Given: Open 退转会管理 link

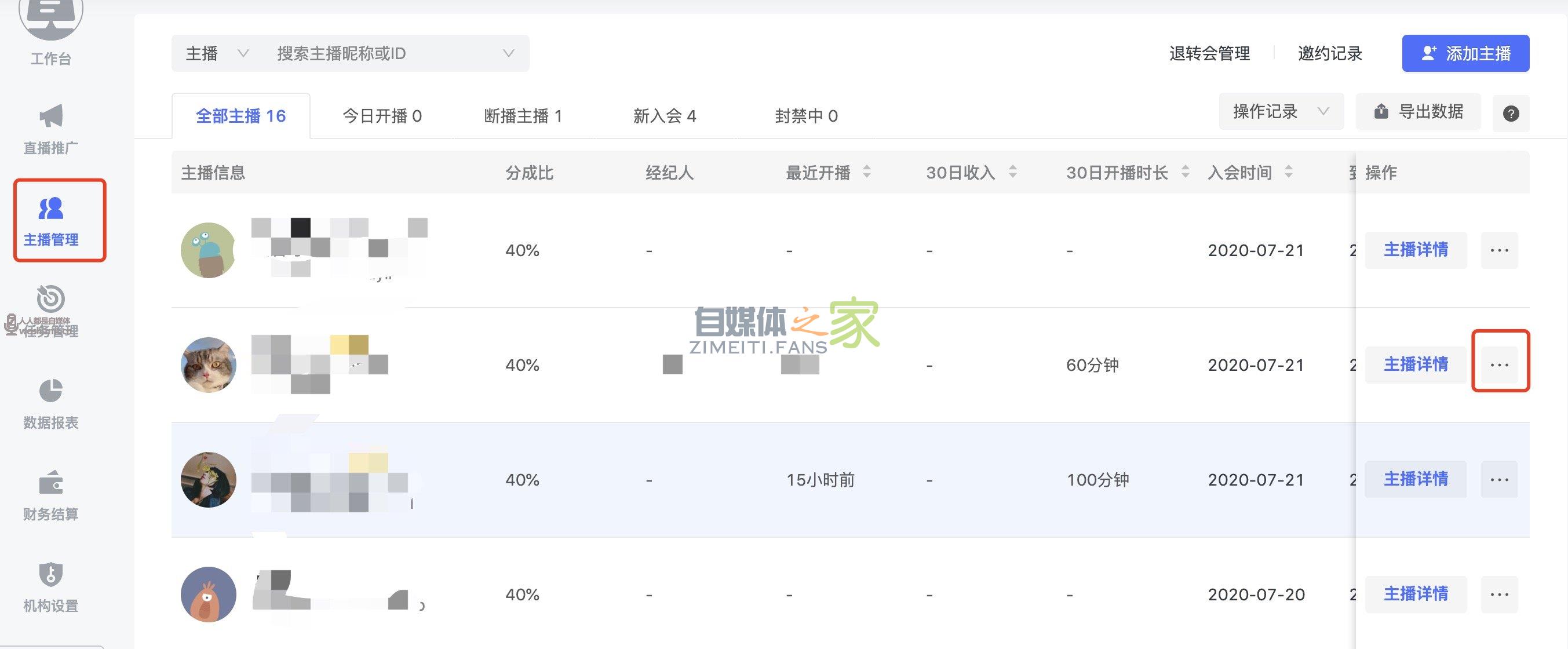Looking at the screenshot, I should click(1209, 53).
